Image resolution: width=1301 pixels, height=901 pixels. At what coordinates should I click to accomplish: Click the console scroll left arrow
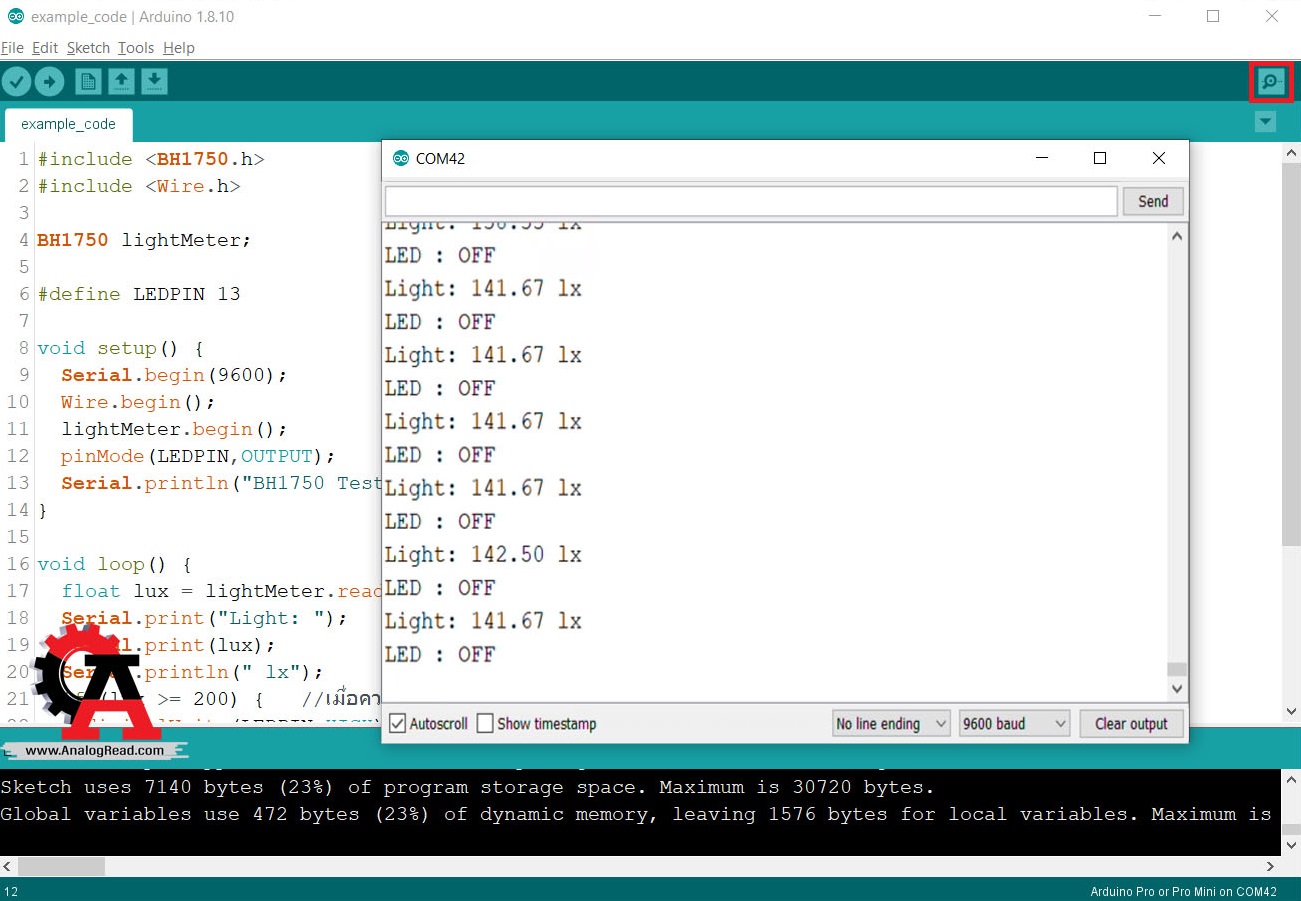[x=9, y=866]
